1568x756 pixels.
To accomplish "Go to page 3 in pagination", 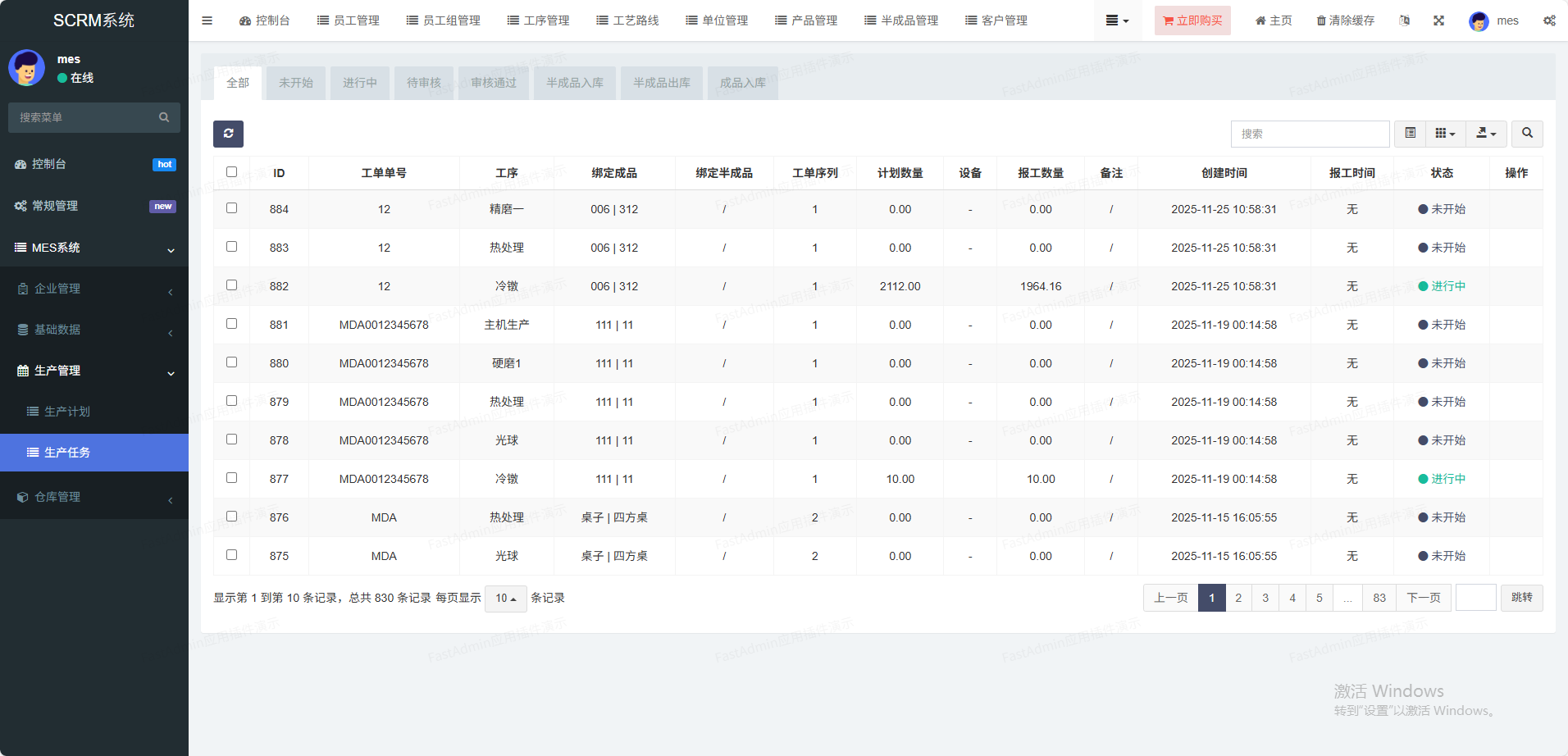I will [x=1265, y=598].
